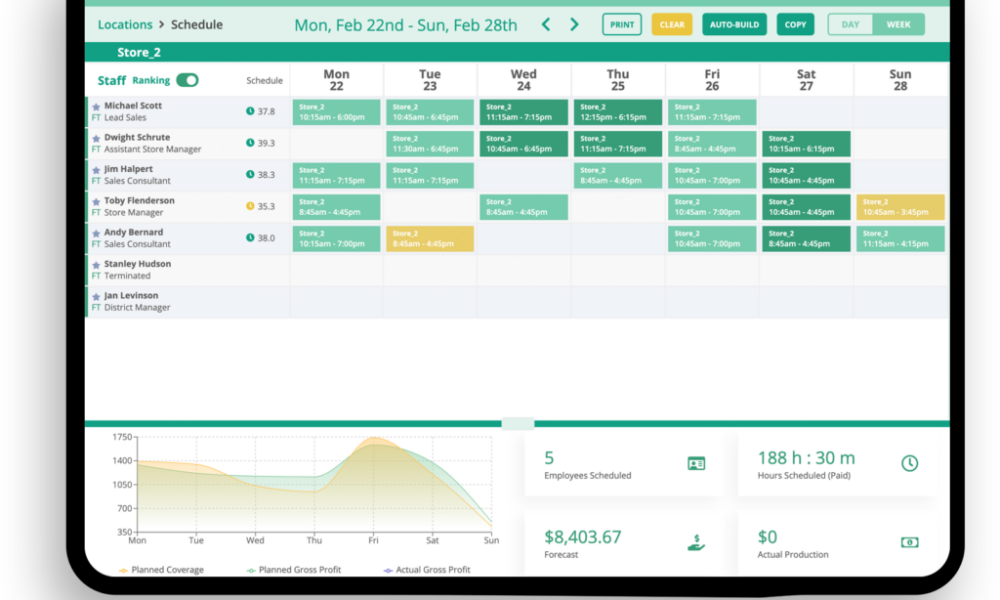This screenshot has height=600, width=1000.
Task: Open Michael Scott's Monday 10:15am shift
Action: (336, 112)
